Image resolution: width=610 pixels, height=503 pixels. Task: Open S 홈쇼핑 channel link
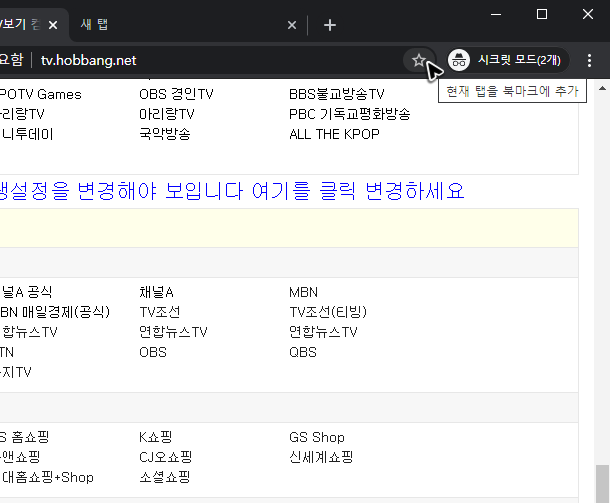coord(25,437)
